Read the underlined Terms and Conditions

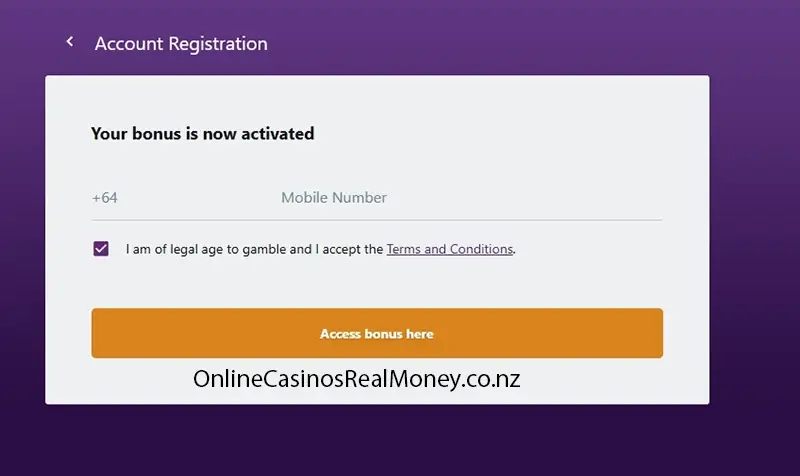point(449,249)
